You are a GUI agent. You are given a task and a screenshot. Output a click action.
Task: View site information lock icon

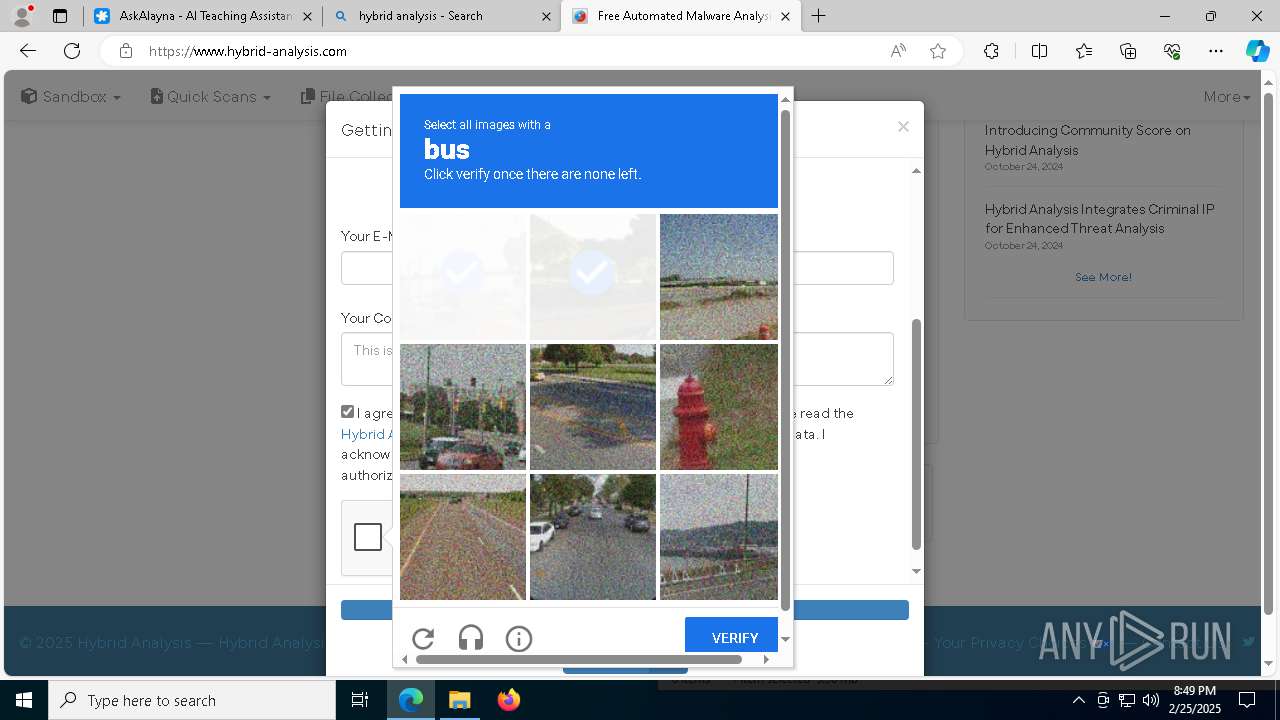click(125, 51)
